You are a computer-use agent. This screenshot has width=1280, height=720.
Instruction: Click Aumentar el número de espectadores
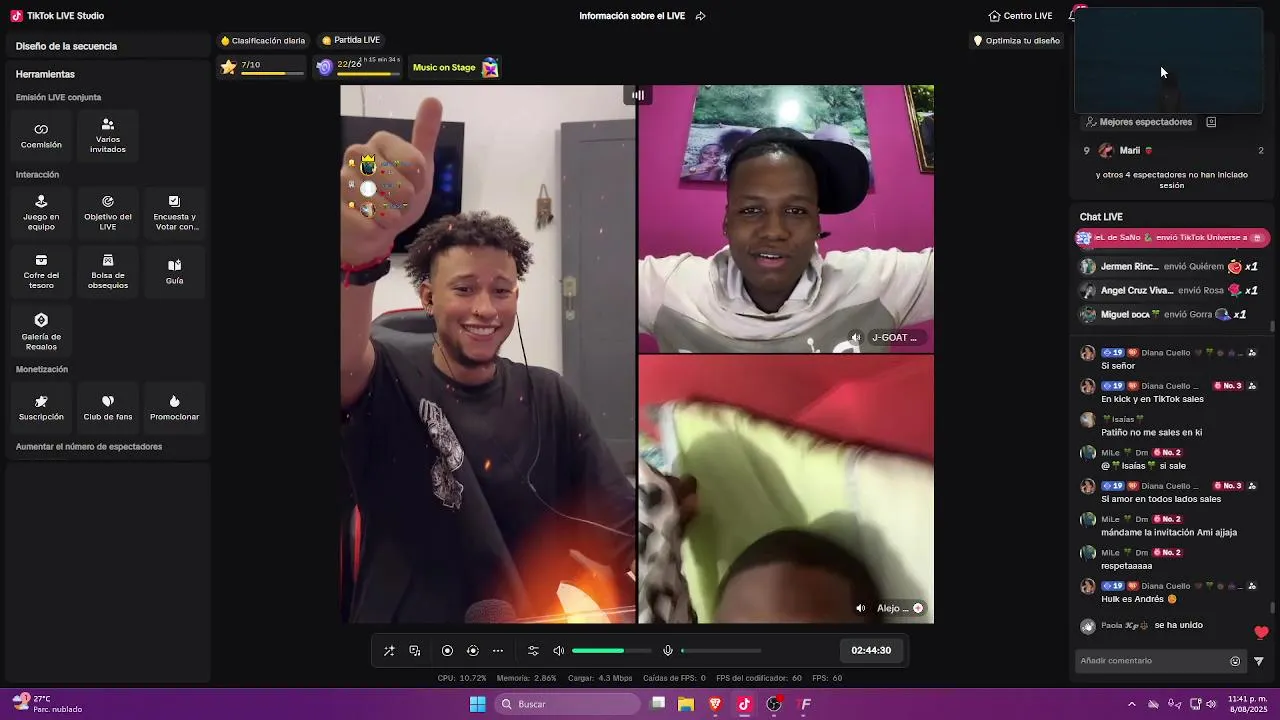point(89,447)
